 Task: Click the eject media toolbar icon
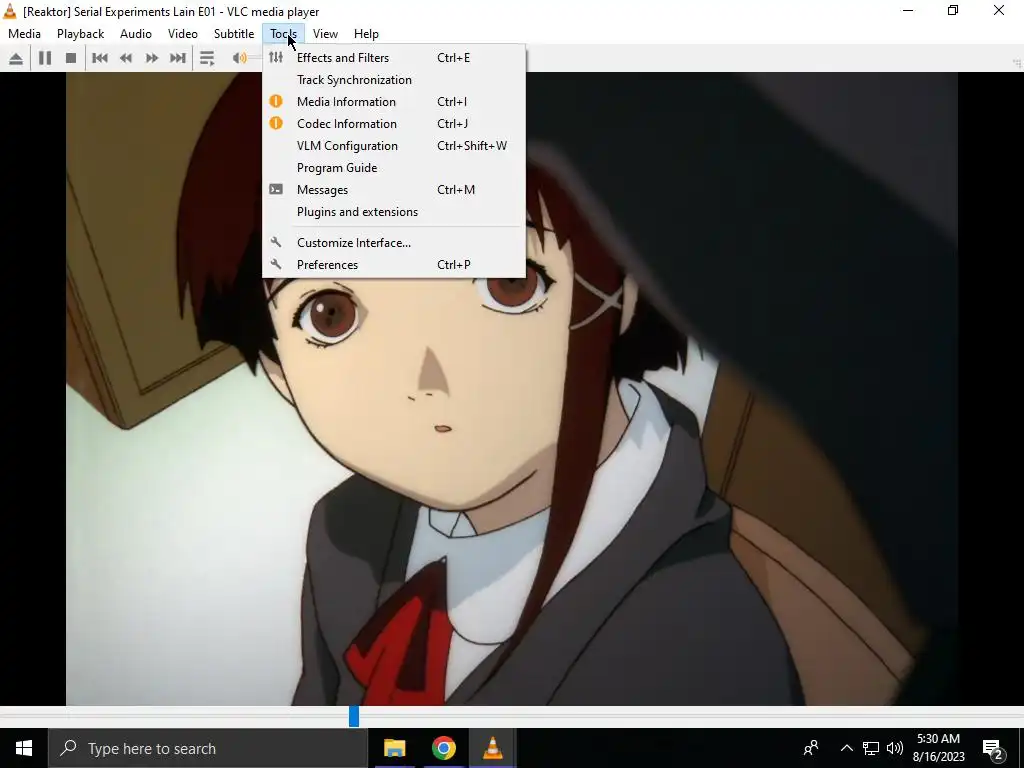[16, 58]
